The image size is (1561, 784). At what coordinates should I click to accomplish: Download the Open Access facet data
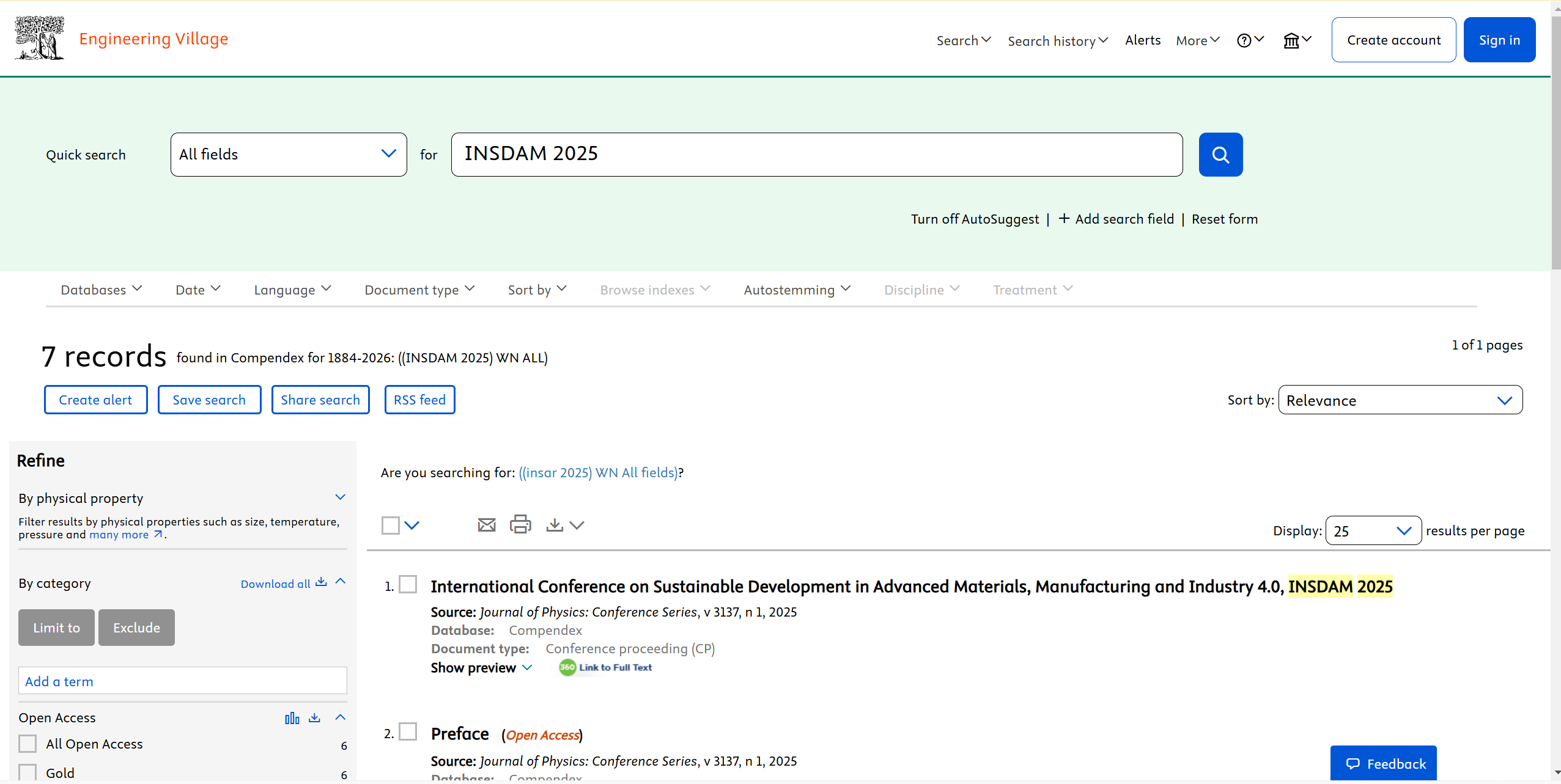[314, 717]
